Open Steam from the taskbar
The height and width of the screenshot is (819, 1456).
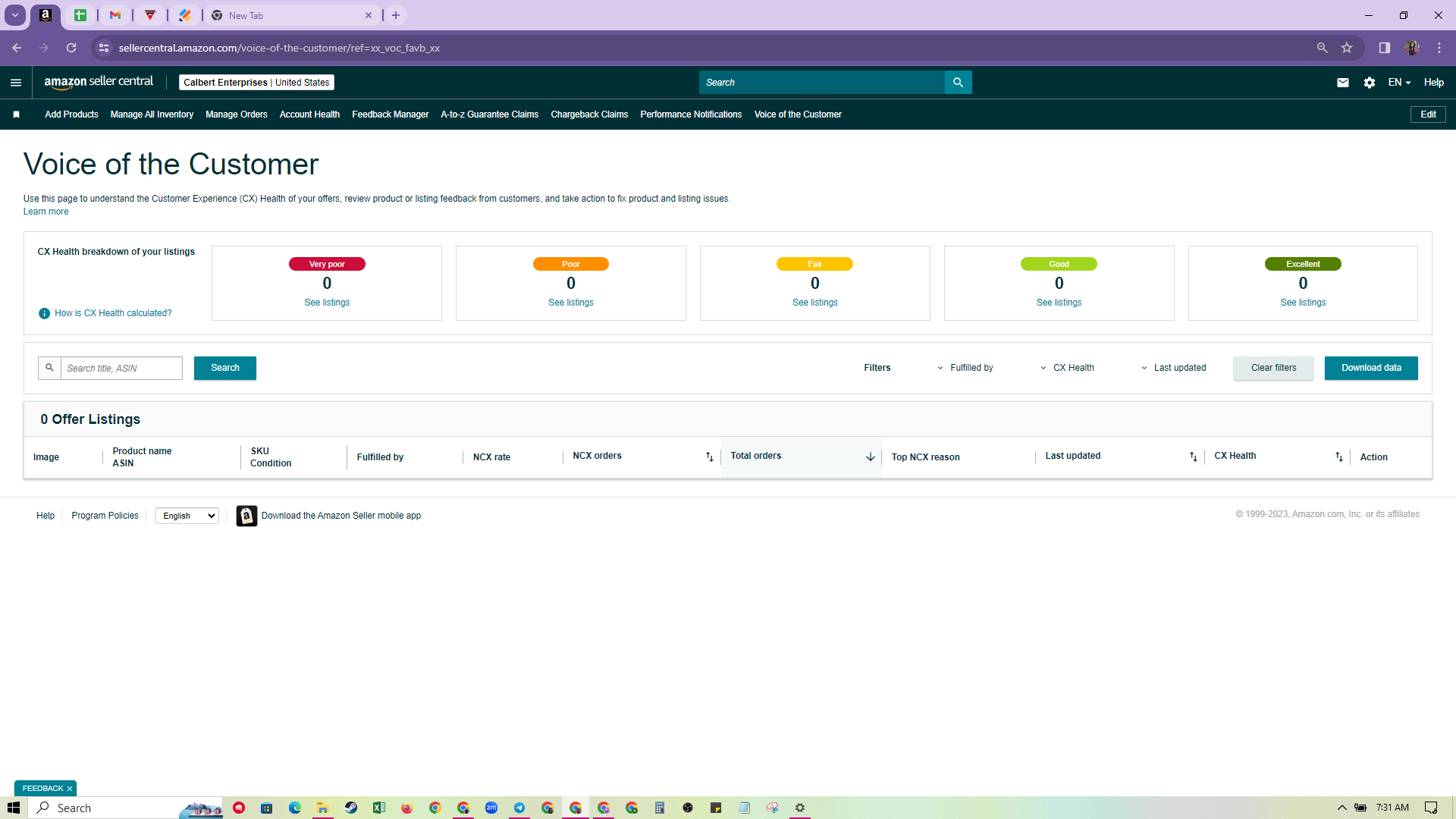pos(351,808)
